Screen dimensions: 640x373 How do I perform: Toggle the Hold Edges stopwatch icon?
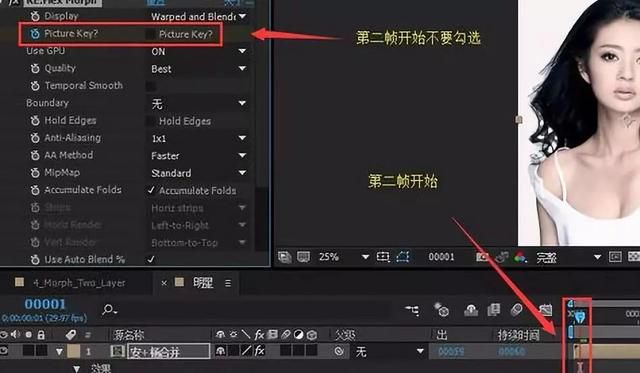point(35,120)
